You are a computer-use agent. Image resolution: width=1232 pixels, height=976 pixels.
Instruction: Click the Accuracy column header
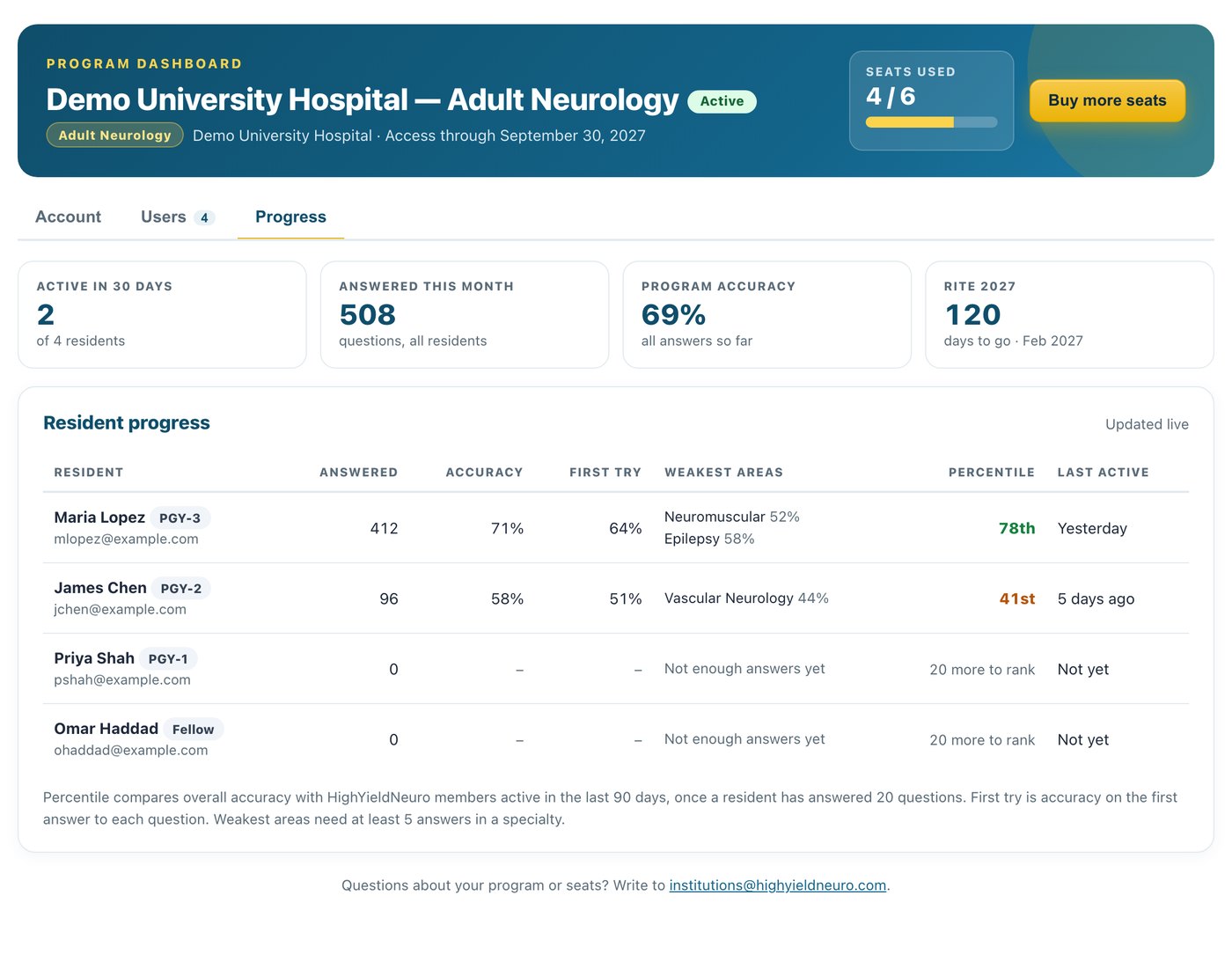[484, 473]
